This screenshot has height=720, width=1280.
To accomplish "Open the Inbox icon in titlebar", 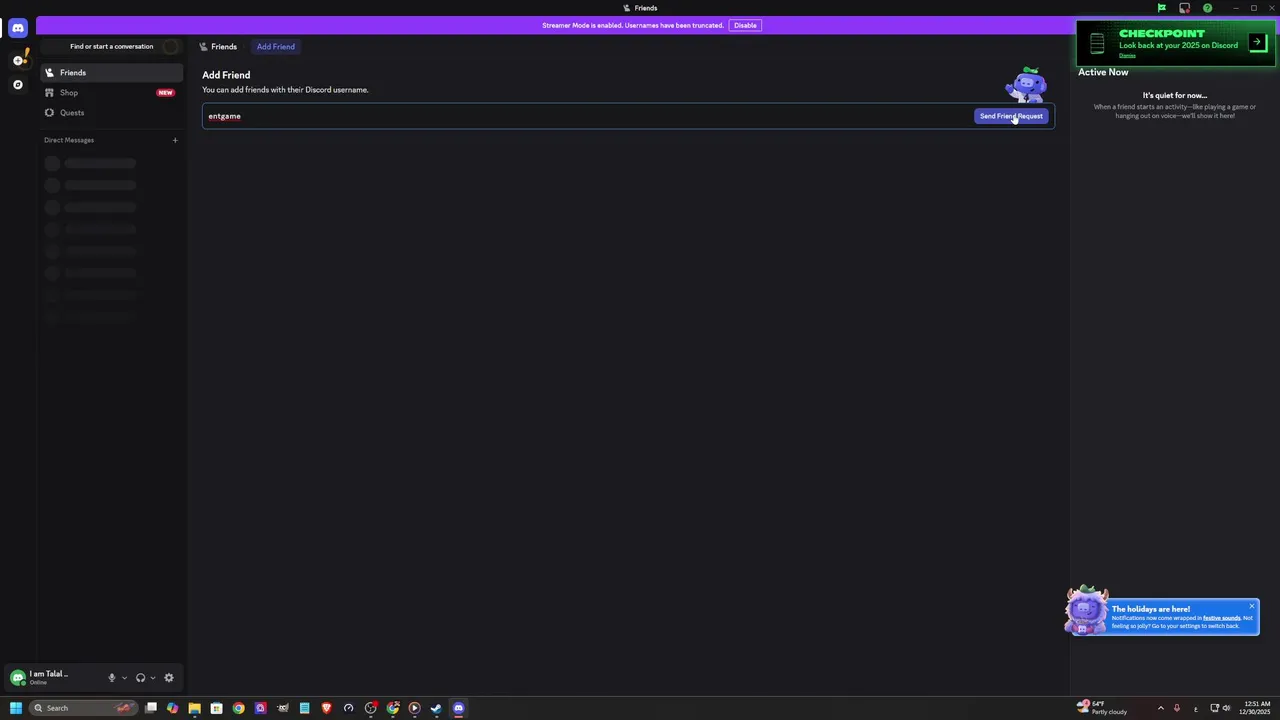I will click(1185, 8).
